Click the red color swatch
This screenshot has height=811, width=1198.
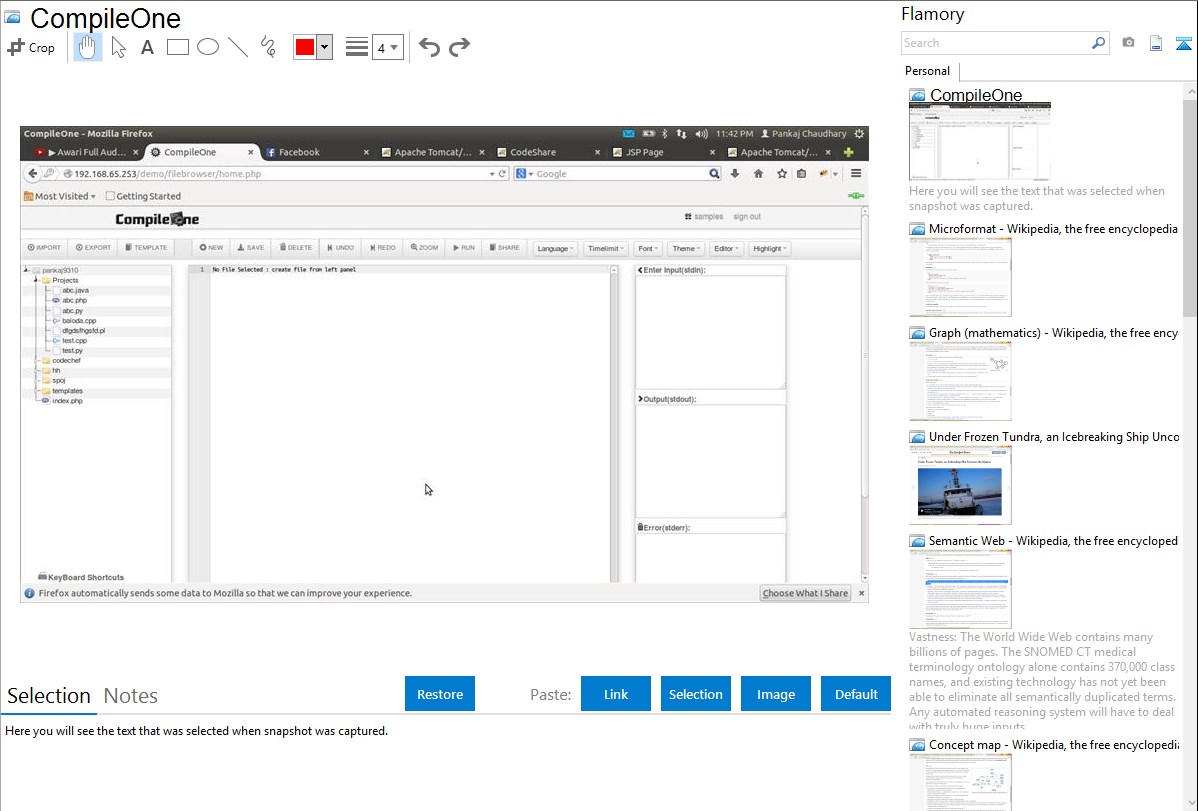(305, 47)
